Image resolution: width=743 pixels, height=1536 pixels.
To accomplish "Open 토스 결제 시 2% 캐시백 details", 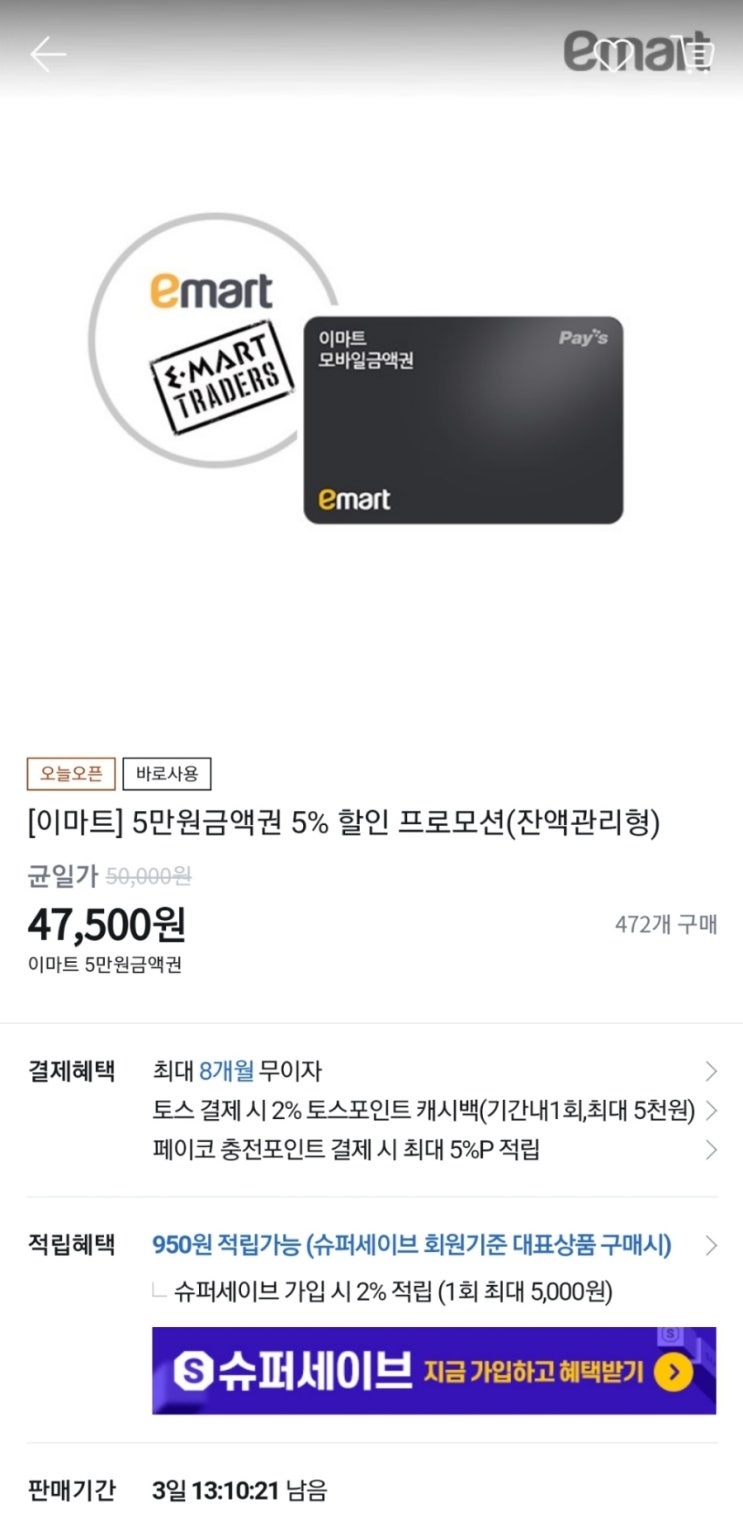I will coord(423,1111).
